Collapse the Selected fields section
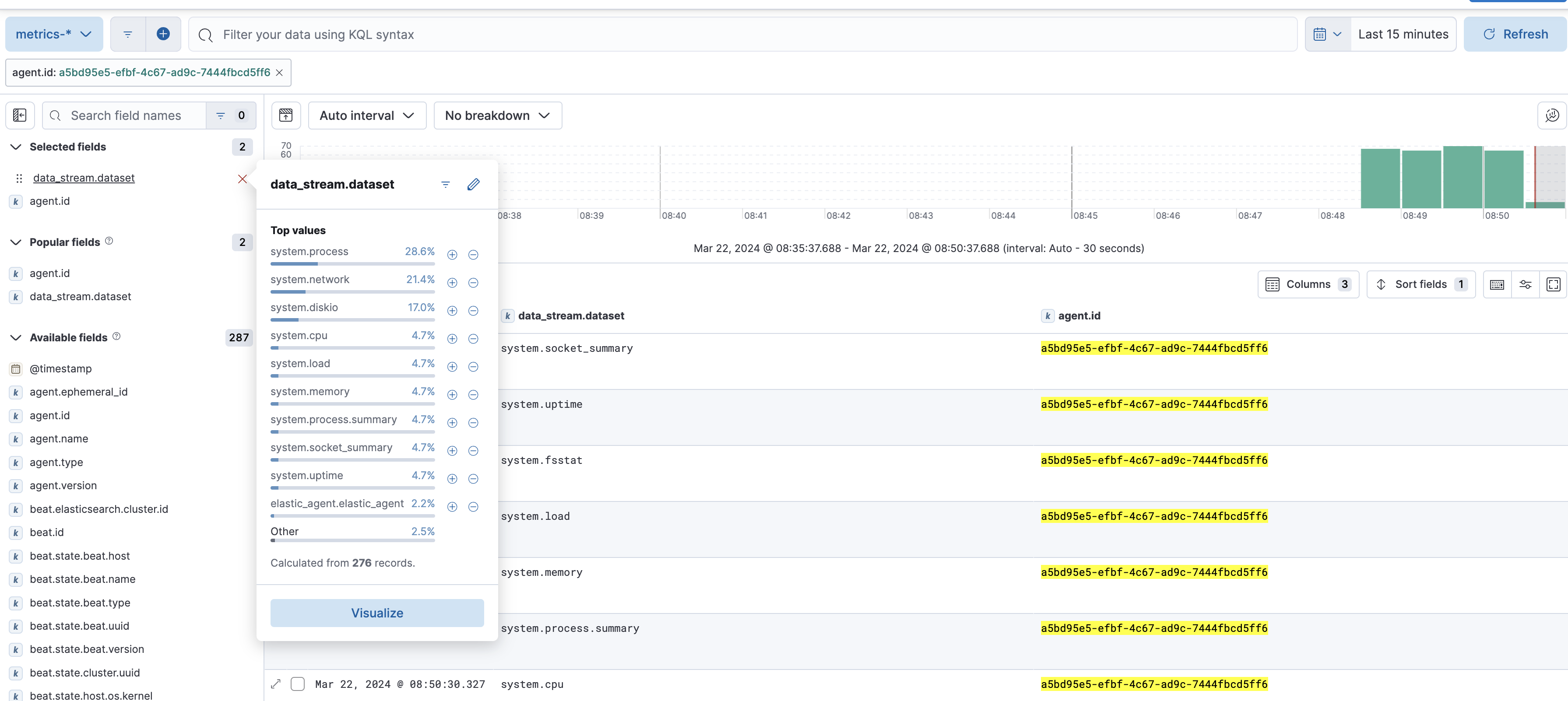The height and width of the screenshot is (701, 1568). click(17, 147)
